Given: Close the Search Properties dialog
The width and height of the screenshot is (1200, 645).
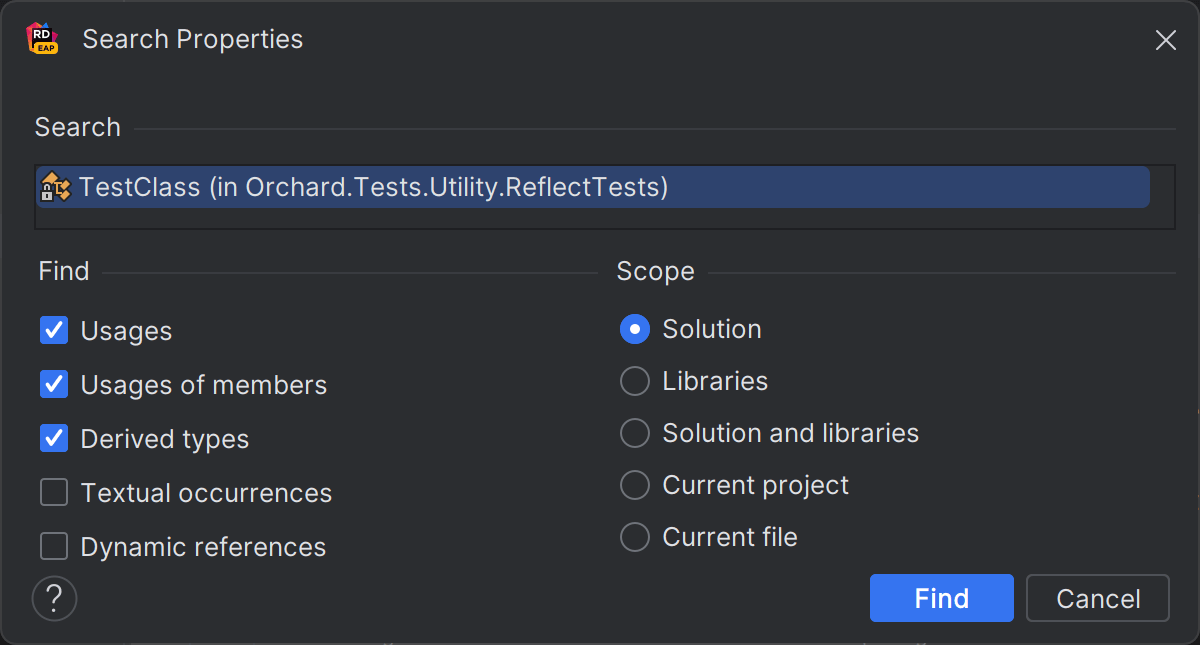Looking at the screenshot, I should (1165, 40).
